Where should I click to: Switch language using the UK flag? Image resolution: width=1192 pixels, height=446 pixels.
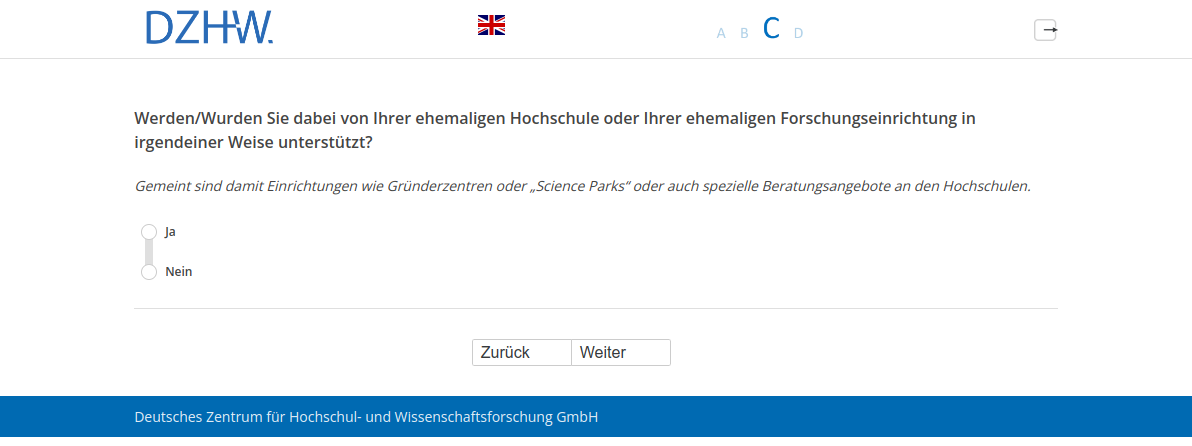[491, 25]
